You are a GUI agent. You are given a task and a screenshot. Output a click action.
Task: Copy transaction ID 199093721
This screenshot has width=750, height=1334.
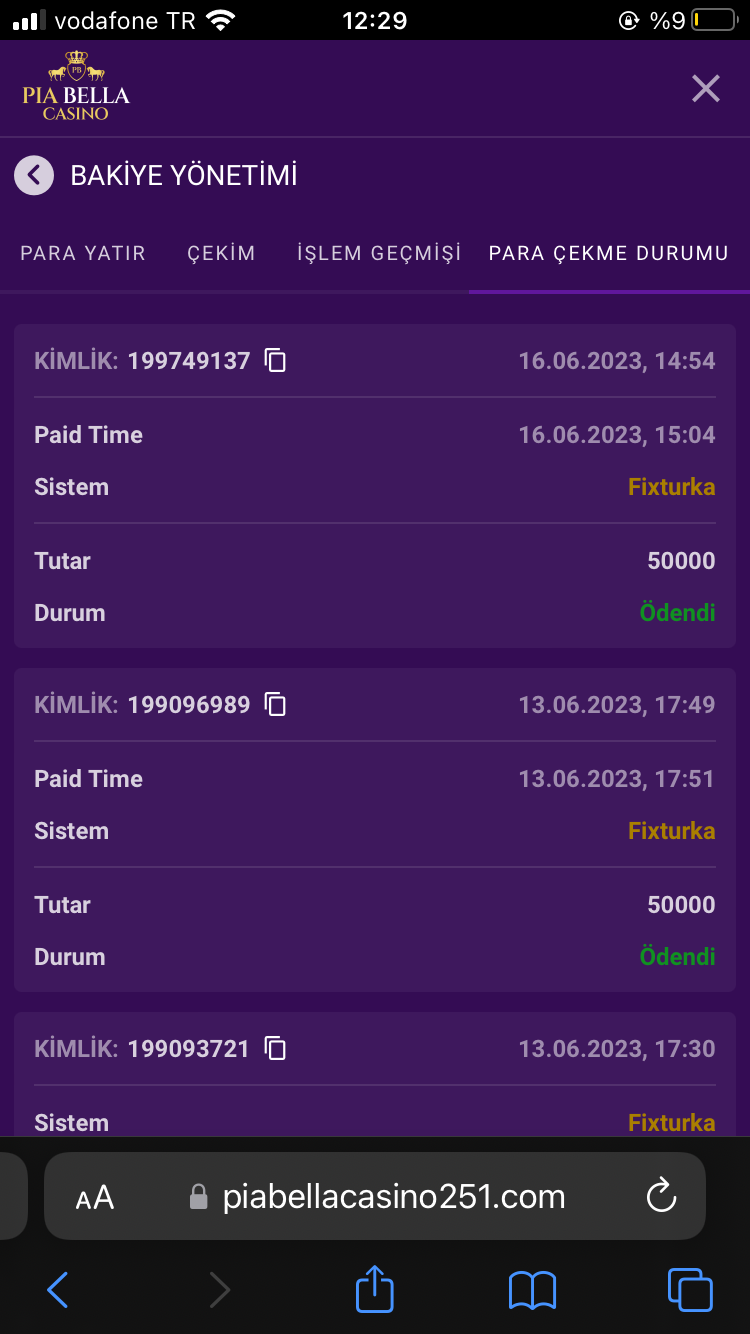coord(275,1049)
